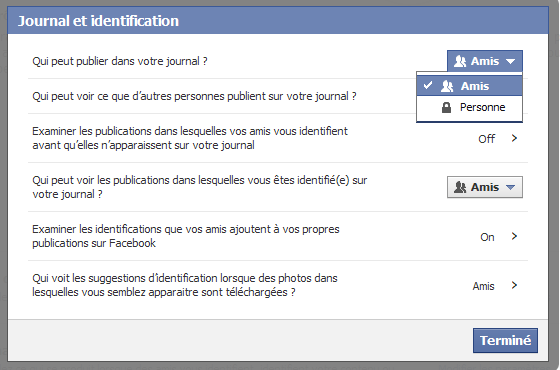Viewport: 560px width, 370px height.
Task: Click the dropdown arrow on the lower Amis button
Action: 510,187
